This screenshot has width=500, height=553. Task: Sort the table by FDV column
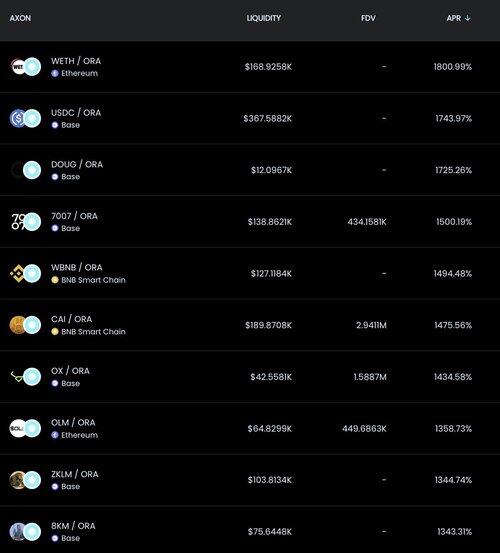pyautogui.click(x=368, y=18)
